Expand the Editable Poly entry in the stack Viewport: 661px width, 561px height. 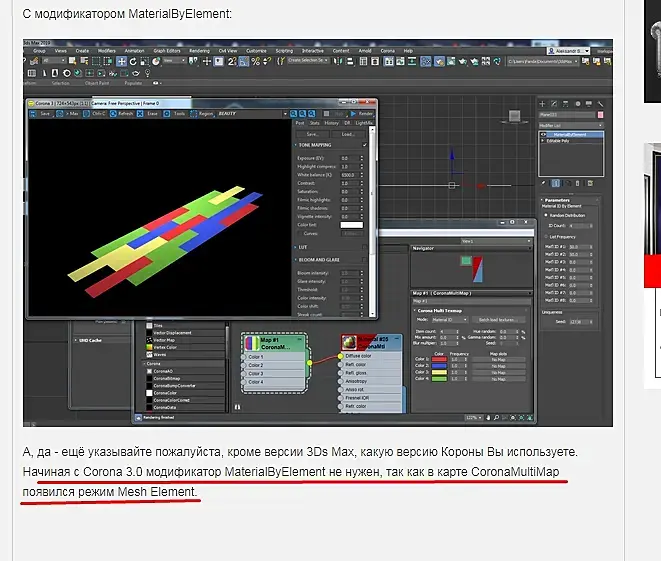click(x=543, y=141)
